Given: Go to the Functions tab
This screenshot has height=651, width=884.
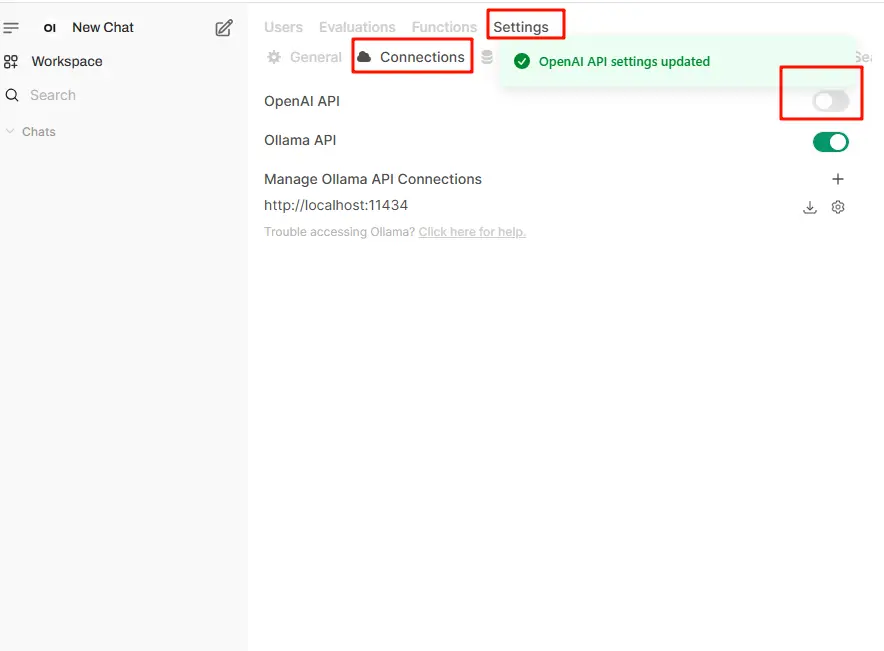Looking at the screenshot, I should (444, 27).
